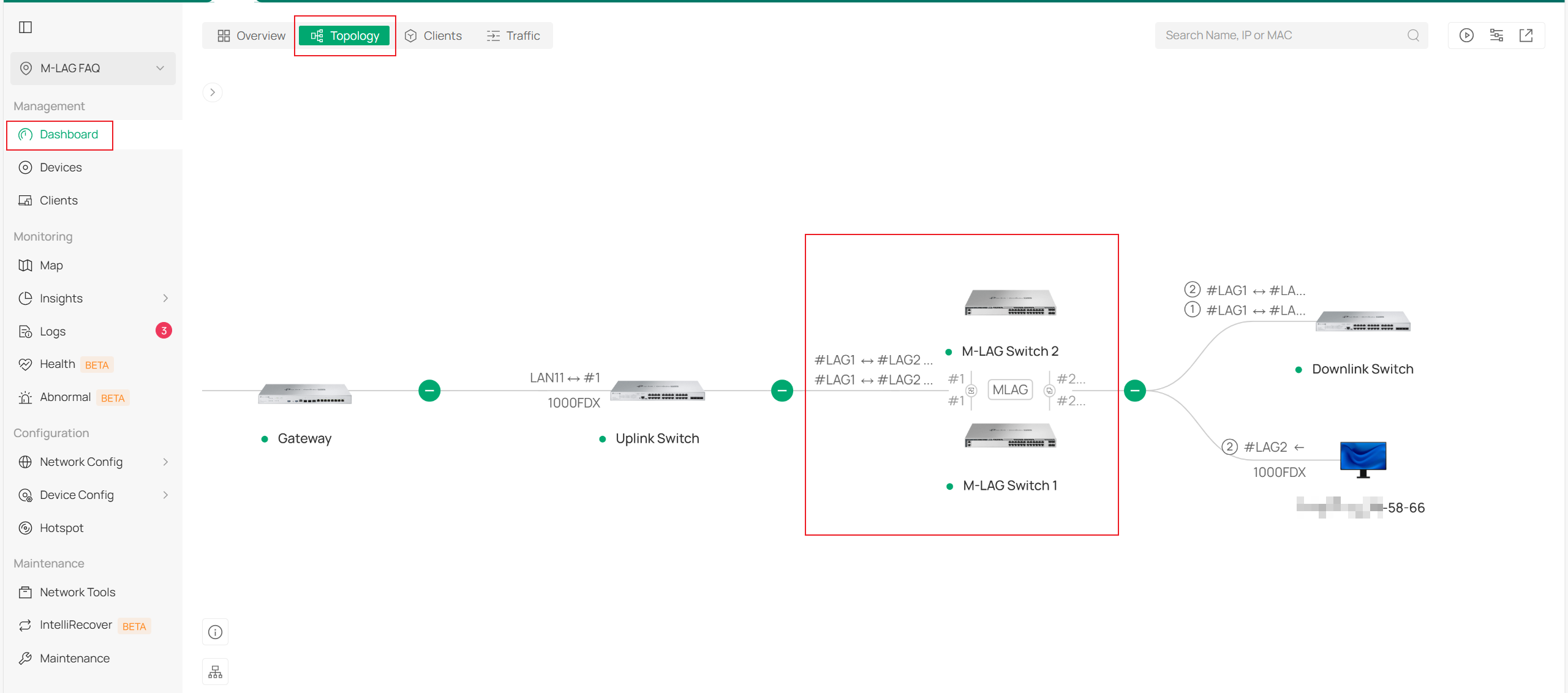Export the topology via external link icon
The height and width of the screenshot is (693, 1568).
tap(1526, 35)
